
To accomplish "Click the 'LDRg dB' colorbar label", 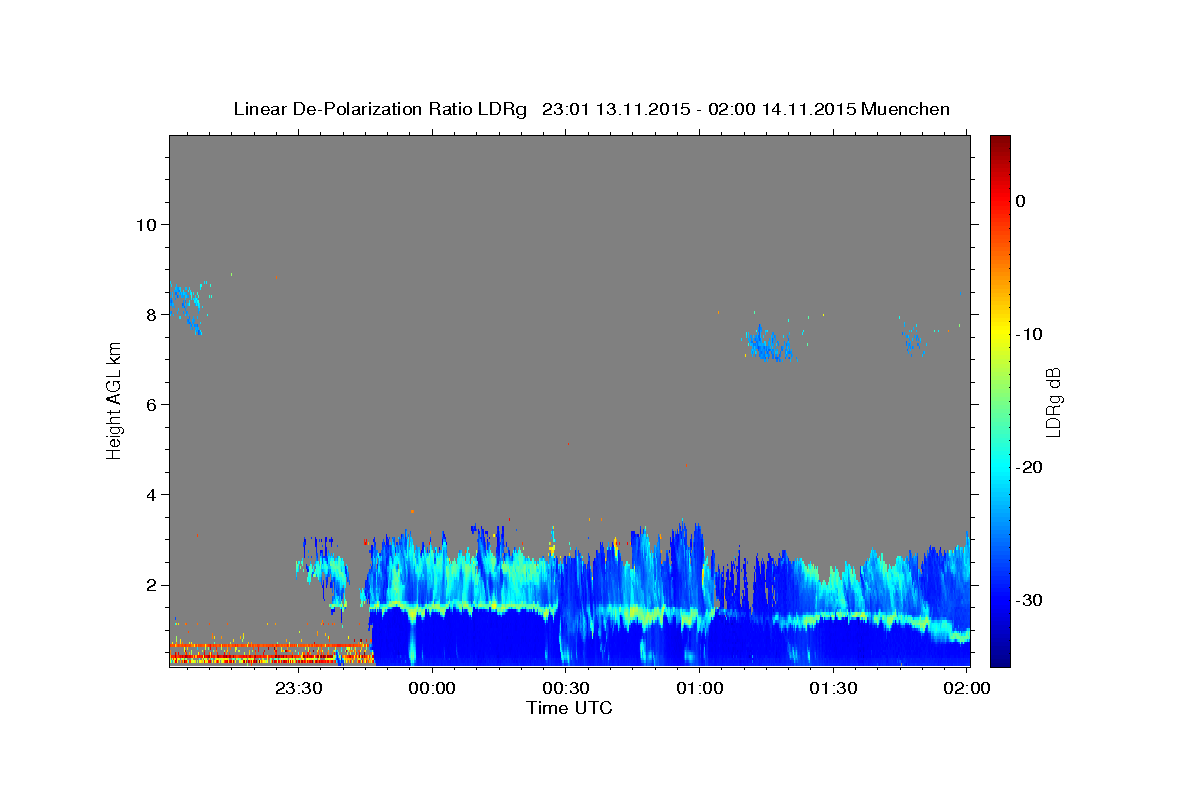I will 1053,402.
